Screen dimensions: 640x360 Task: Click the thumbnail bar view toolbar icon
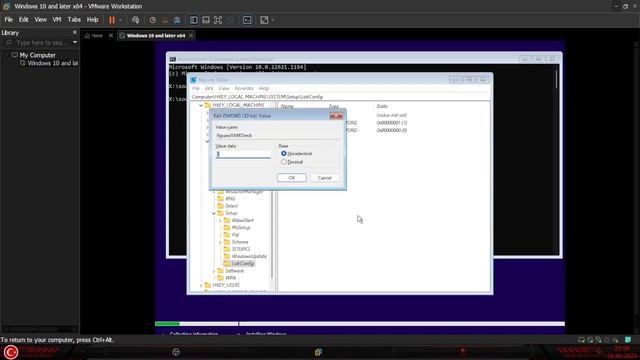pyautogui.click(x=206, y=20)
